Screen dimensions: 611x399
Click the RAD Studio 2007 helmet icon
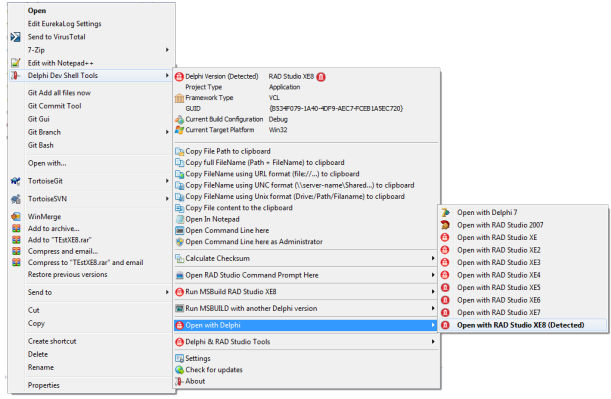(x=445, y=225)
